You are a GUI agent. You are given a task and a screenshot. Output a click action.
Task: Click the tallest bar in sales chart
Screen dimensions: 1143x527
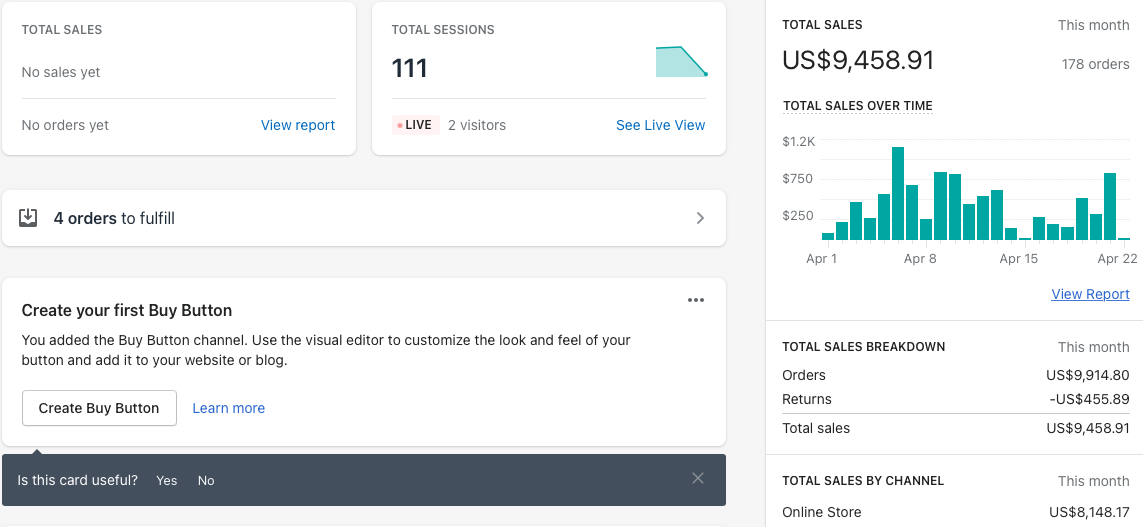click(x=898, y=193)
